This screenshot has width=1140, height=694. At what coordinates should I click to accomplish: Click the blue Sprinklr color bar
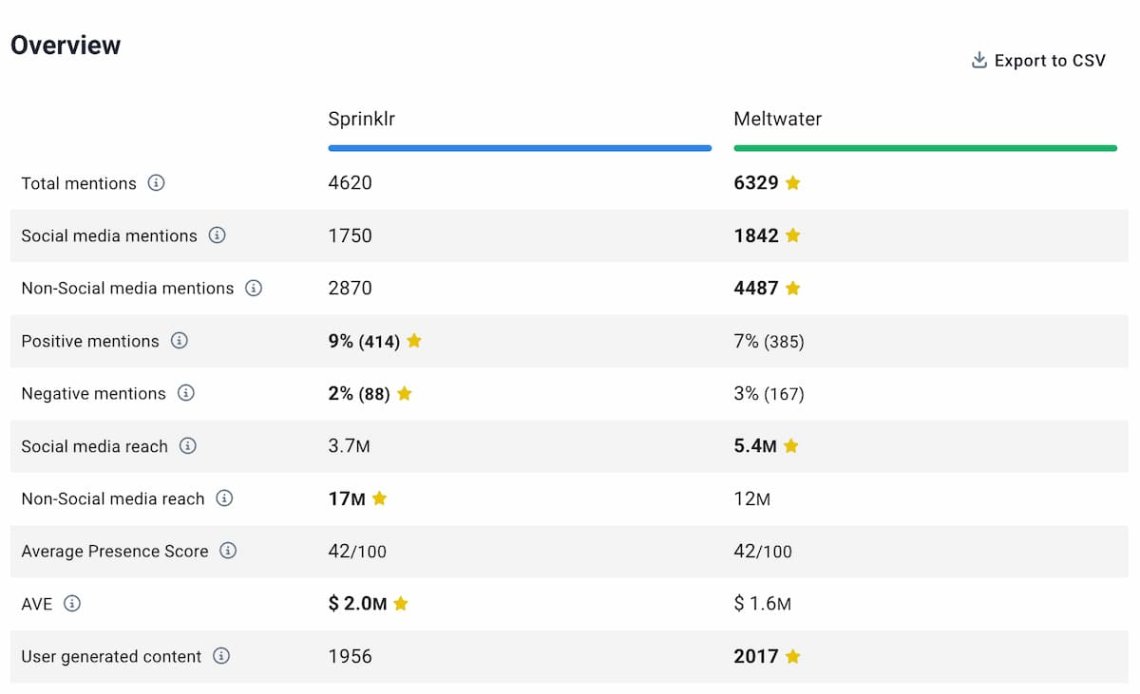pos(519,148)
